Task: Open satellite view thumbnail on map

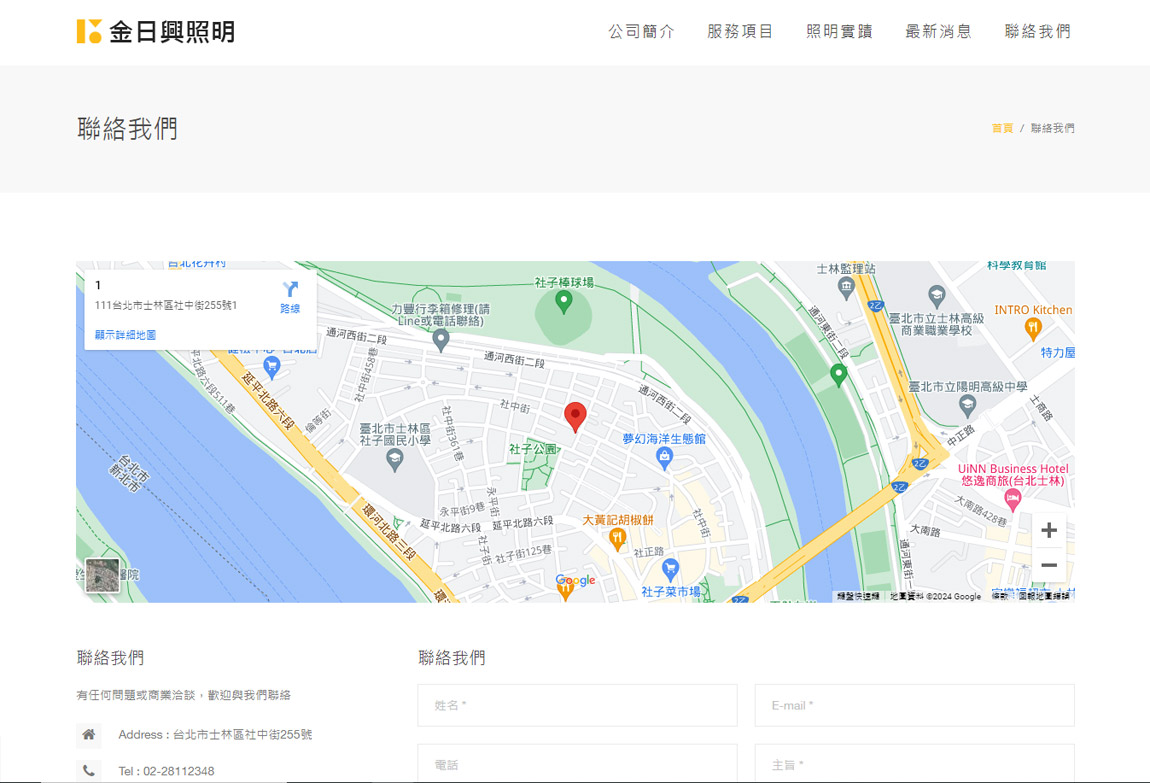Action: [102, 575]
